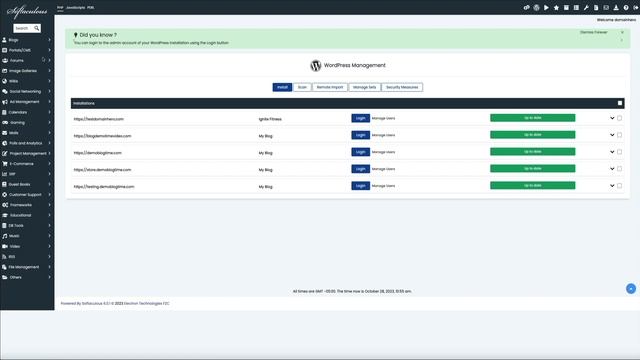Click the Softaculous logo
The height and width of the screenshot is (360, 640).
pos(27,11)
